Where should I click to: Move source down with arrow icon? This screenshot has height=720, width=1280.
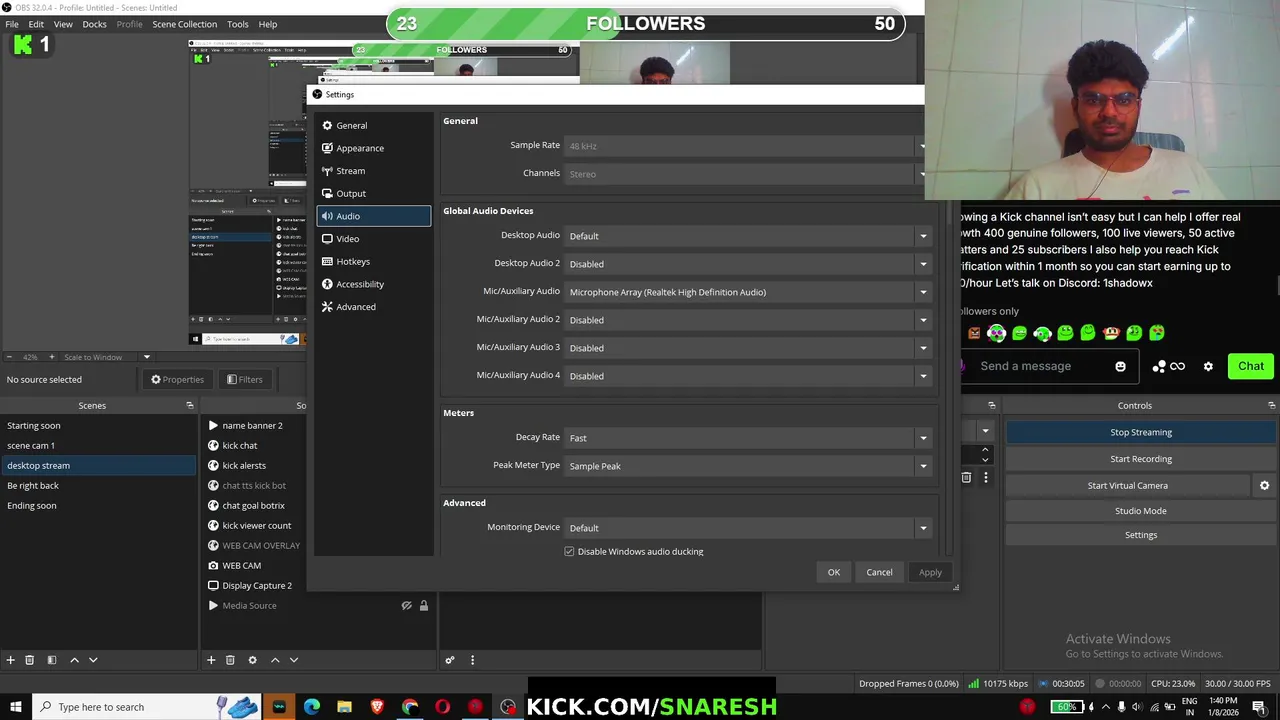click(x=294, y=660)
